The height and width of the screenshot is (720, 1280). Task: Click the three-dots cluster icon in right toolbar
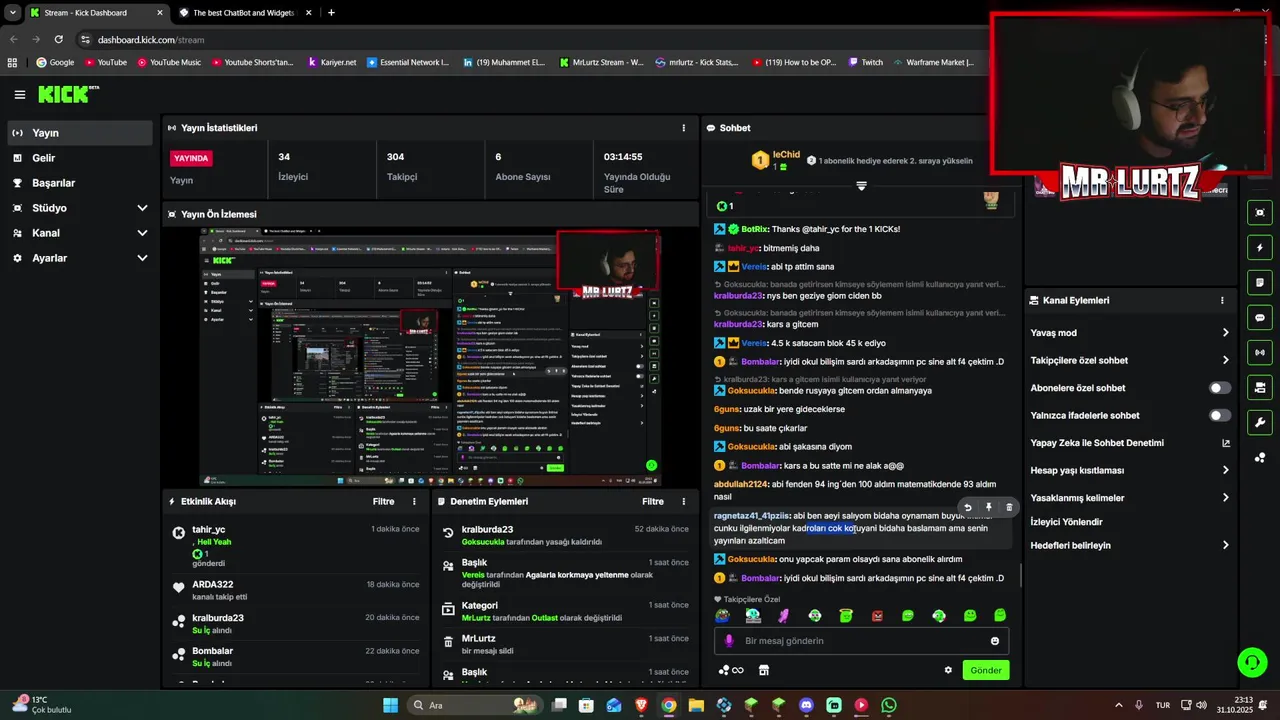(1260, 457)
